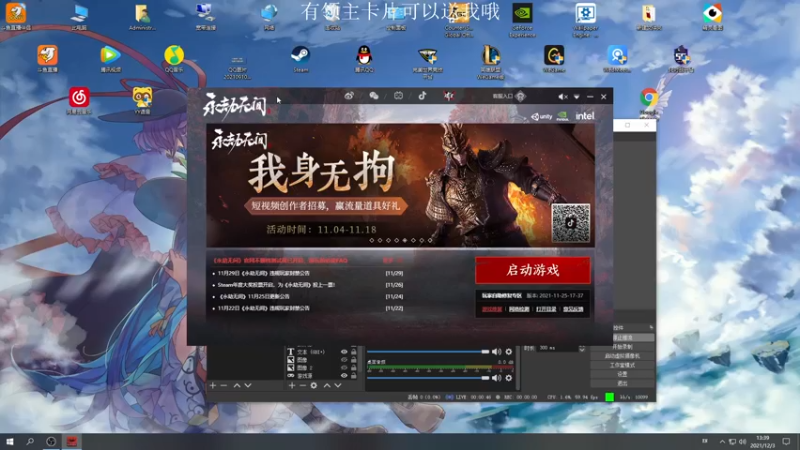
Task: Open the Wallpaper Engine desktop icon
Action: pyautogui.click(x=586, y=20)
